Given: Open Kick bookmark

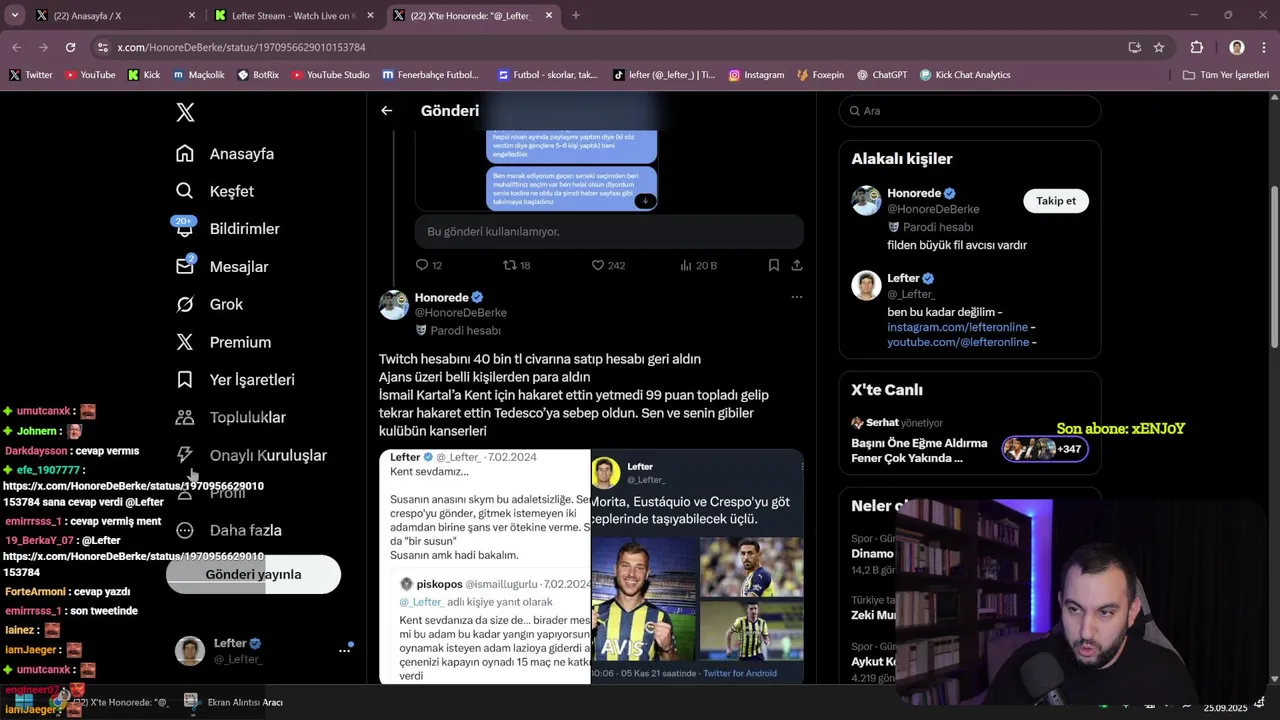Looking at the screenshot, I should (144, 75).
